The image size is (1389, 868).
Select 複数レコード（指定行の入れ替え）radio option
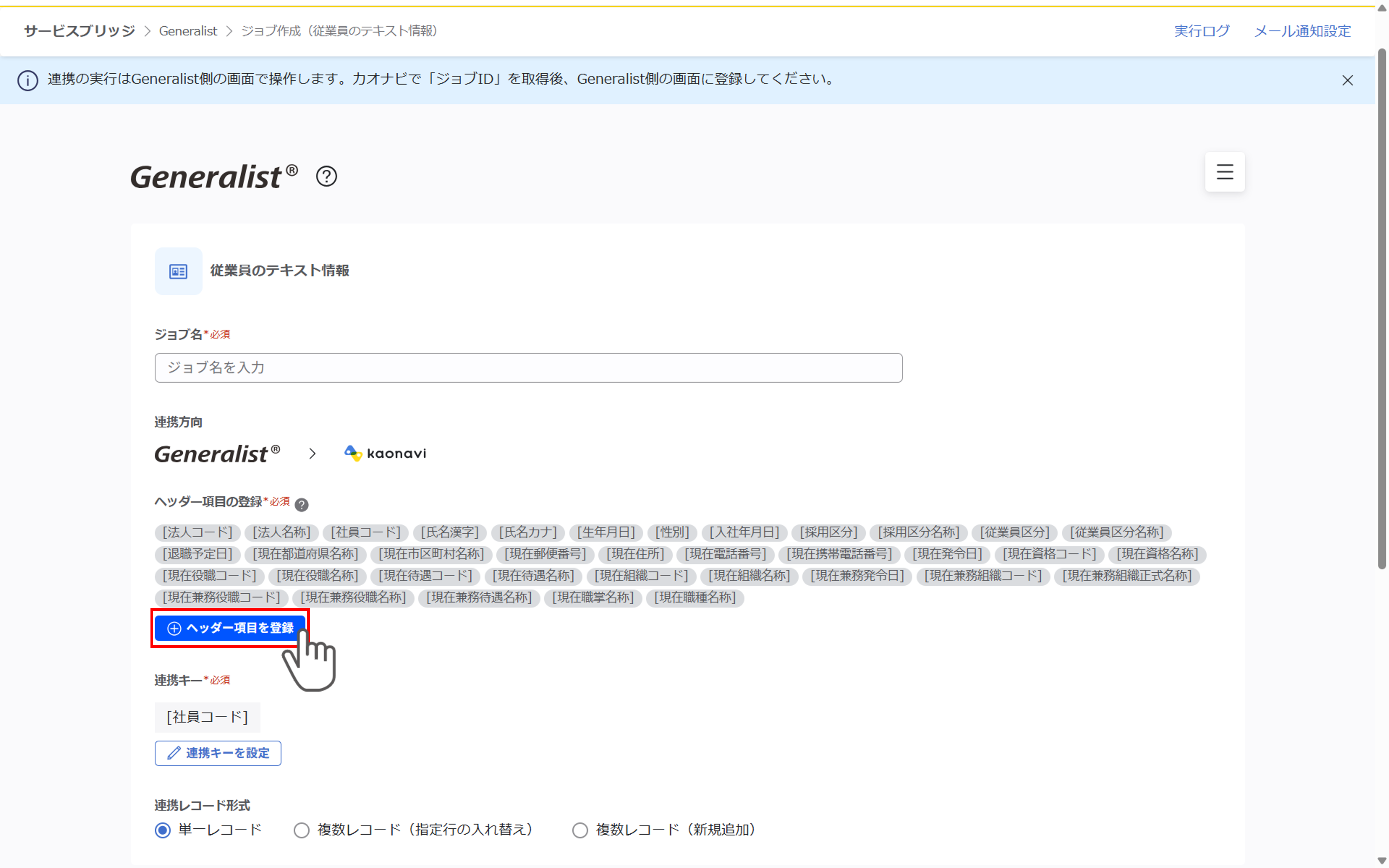coord(301,830)
